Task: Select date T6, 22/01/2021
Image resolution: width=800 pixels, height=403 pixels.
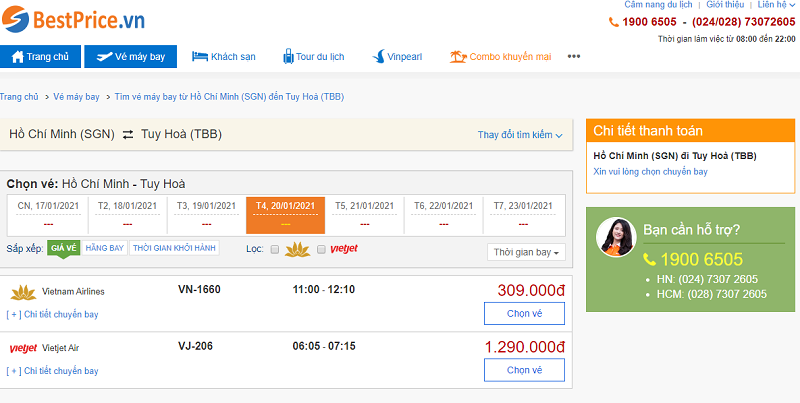Action: (x=443, y=215)
